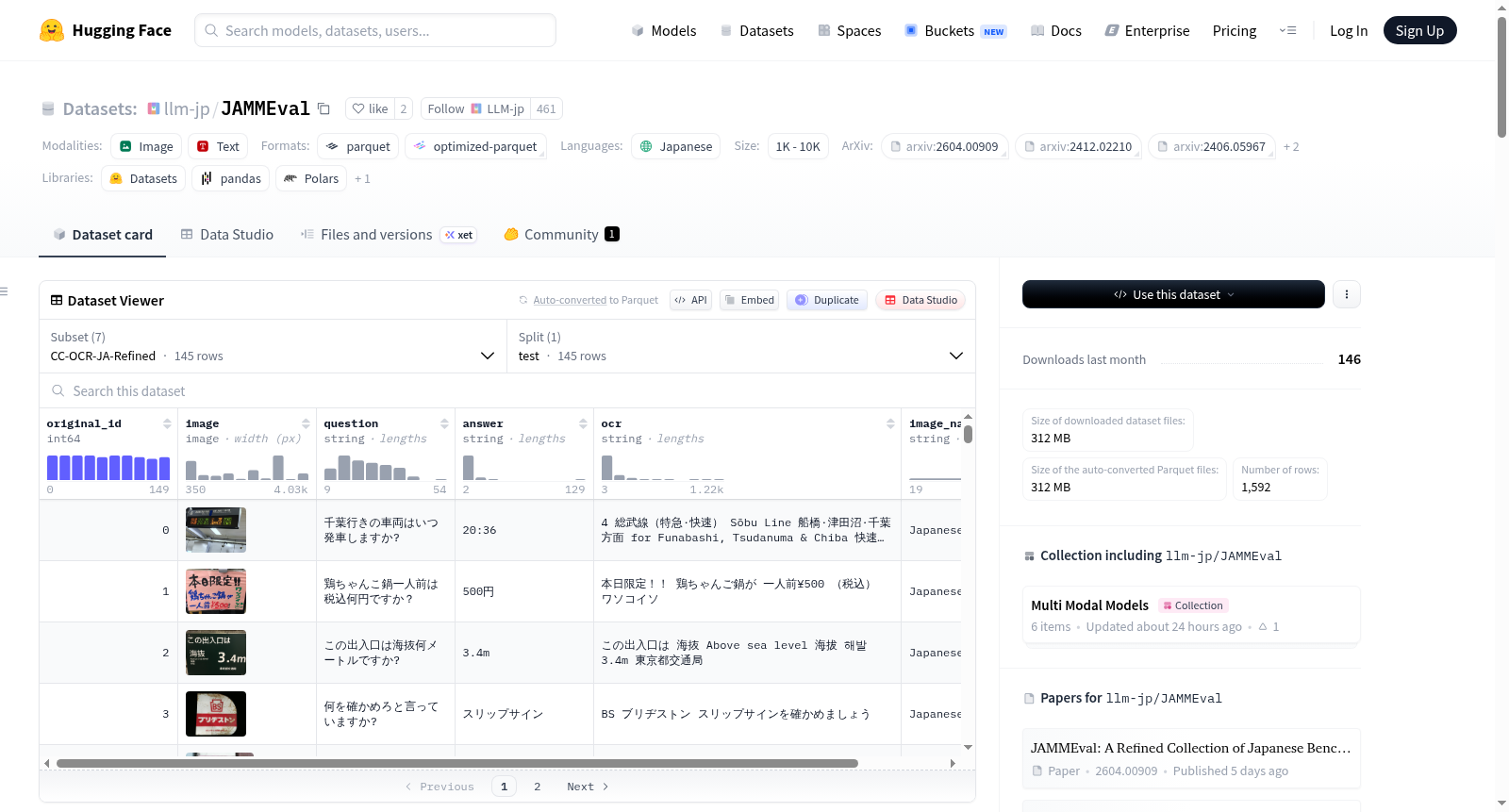Open the llm-jp organization link
This screenshot has width=1509, height=812.
pos(187,108)
